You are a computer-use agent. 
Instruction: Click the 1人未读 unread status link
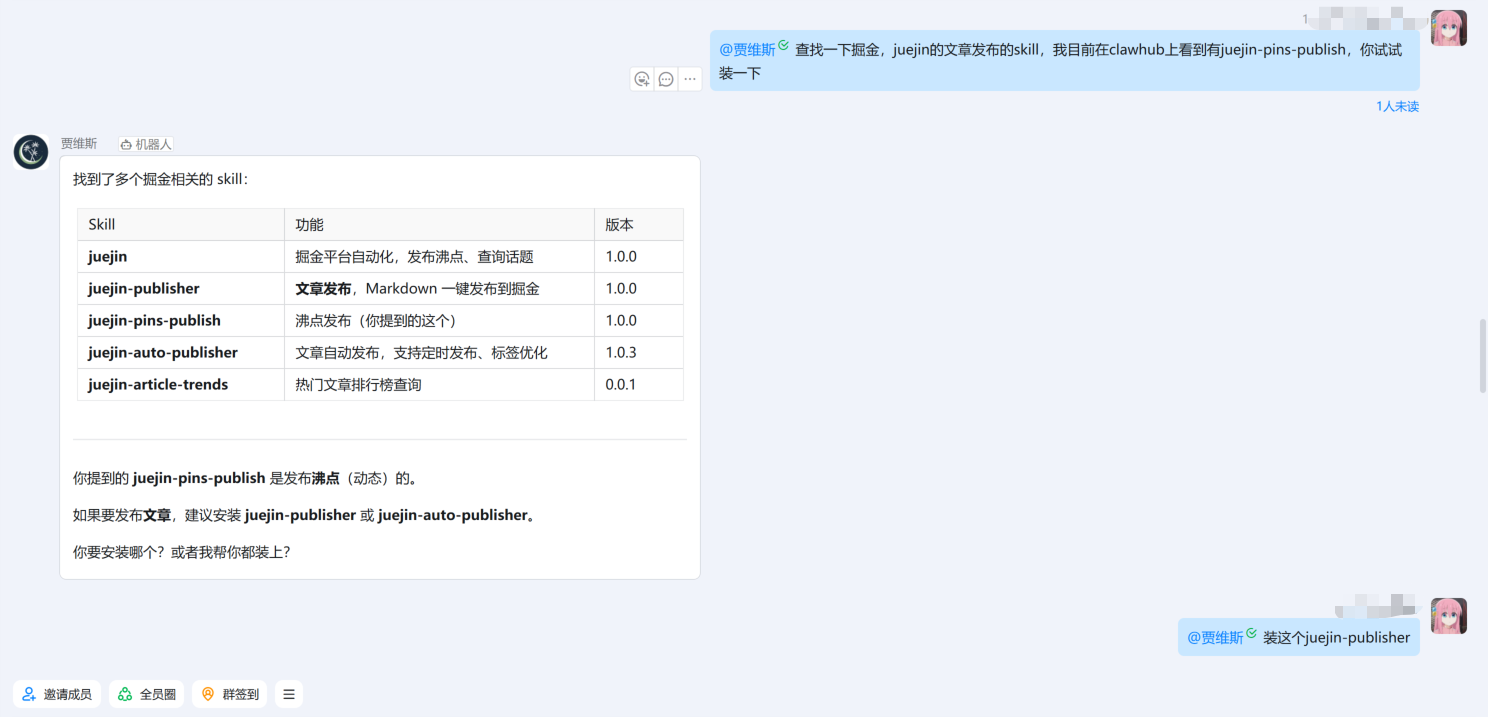coord(1397,106)
